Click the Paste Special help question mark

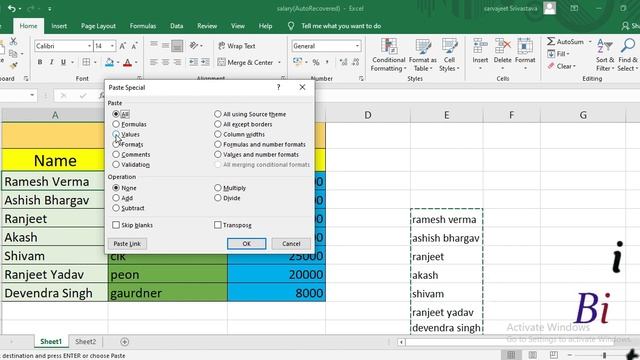pyautogui.click(x=278, y=87)
